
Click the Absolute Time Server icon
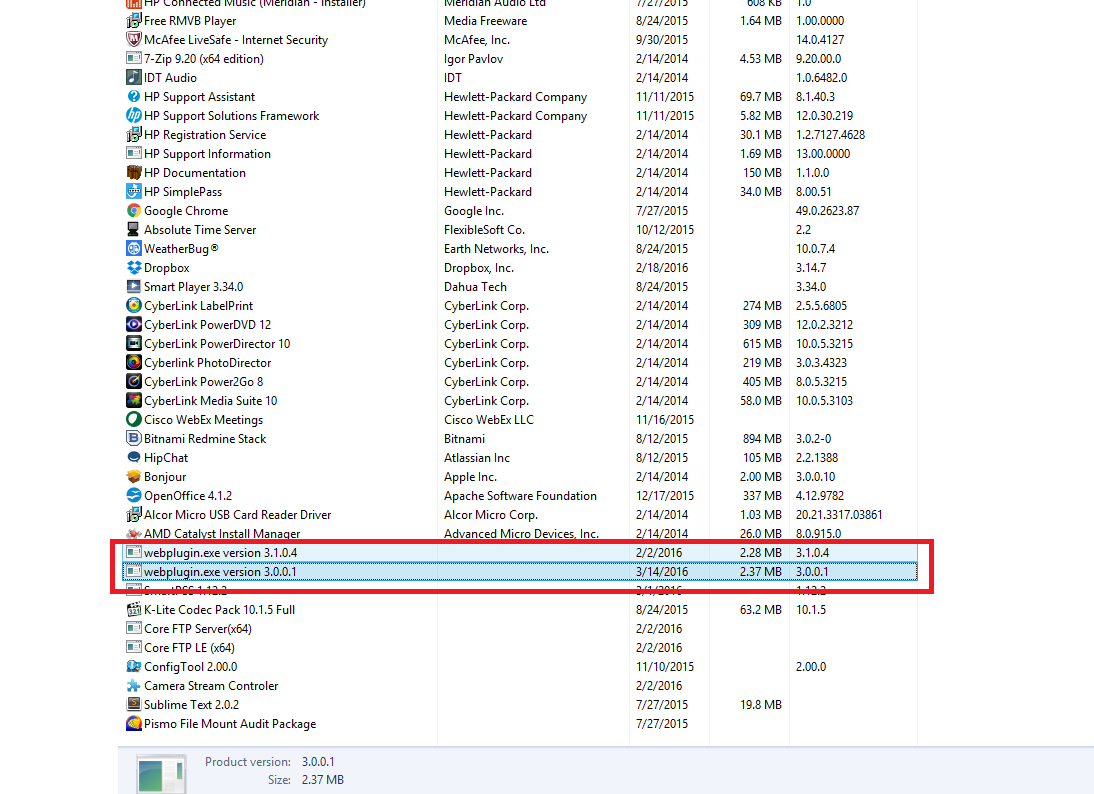tap(133, 230)
